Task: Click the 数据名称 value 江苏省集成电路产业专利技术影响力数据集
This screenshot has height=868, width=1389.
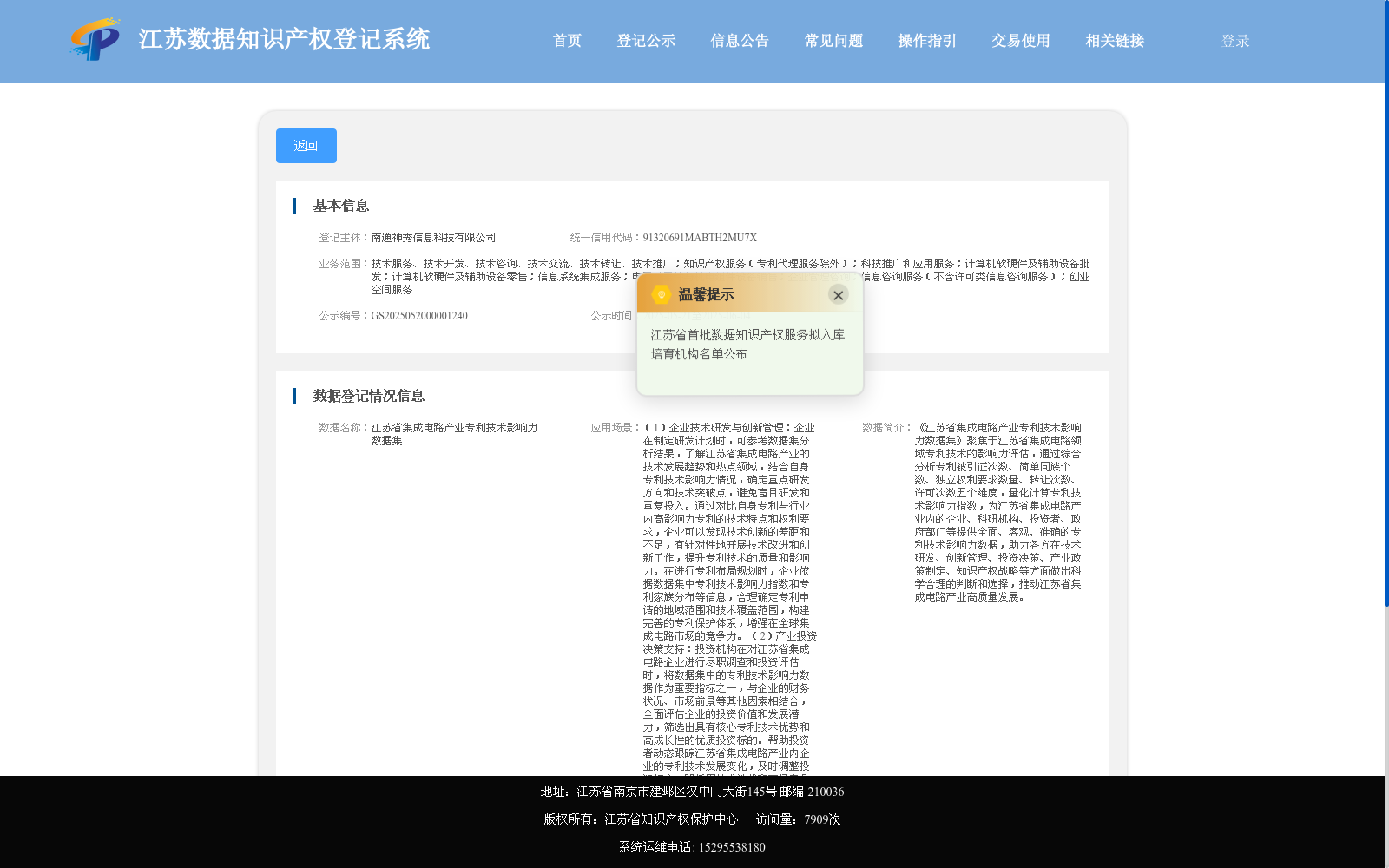Action: [454, 434]
